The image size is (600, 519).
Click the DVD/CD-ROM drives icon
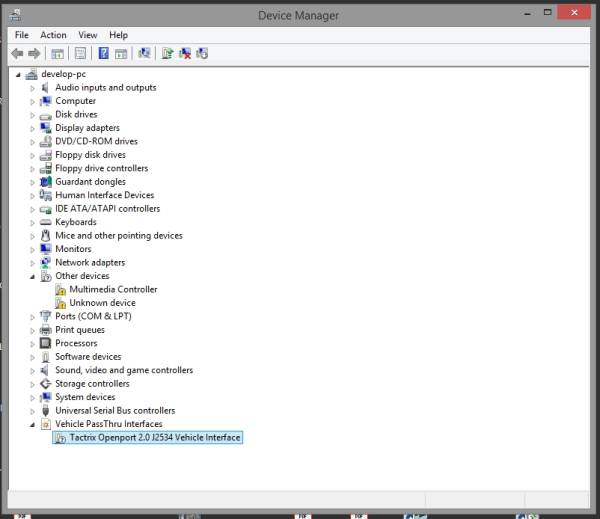46,141
